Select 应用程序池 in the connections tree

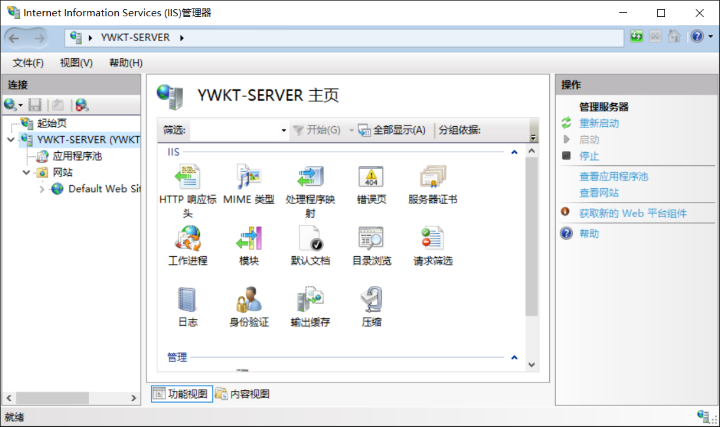[x=77, y=156]
